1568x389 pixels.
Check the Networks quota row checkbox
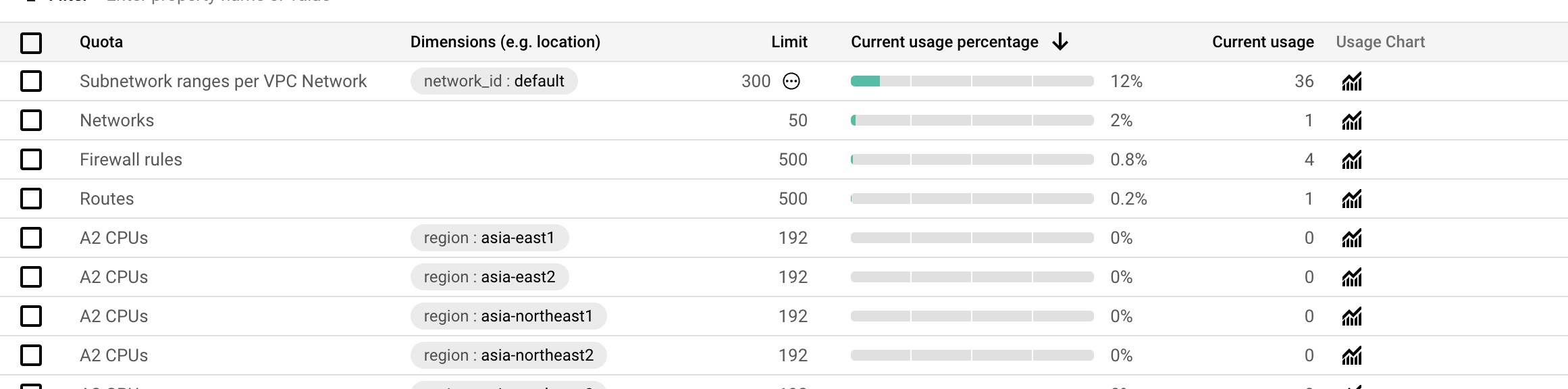(31, 120)
